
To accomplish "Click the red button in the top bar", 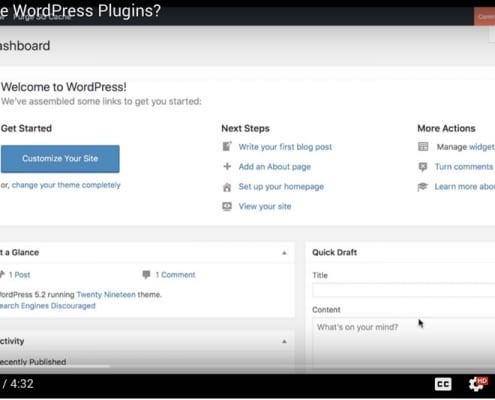I will point(484,16).
